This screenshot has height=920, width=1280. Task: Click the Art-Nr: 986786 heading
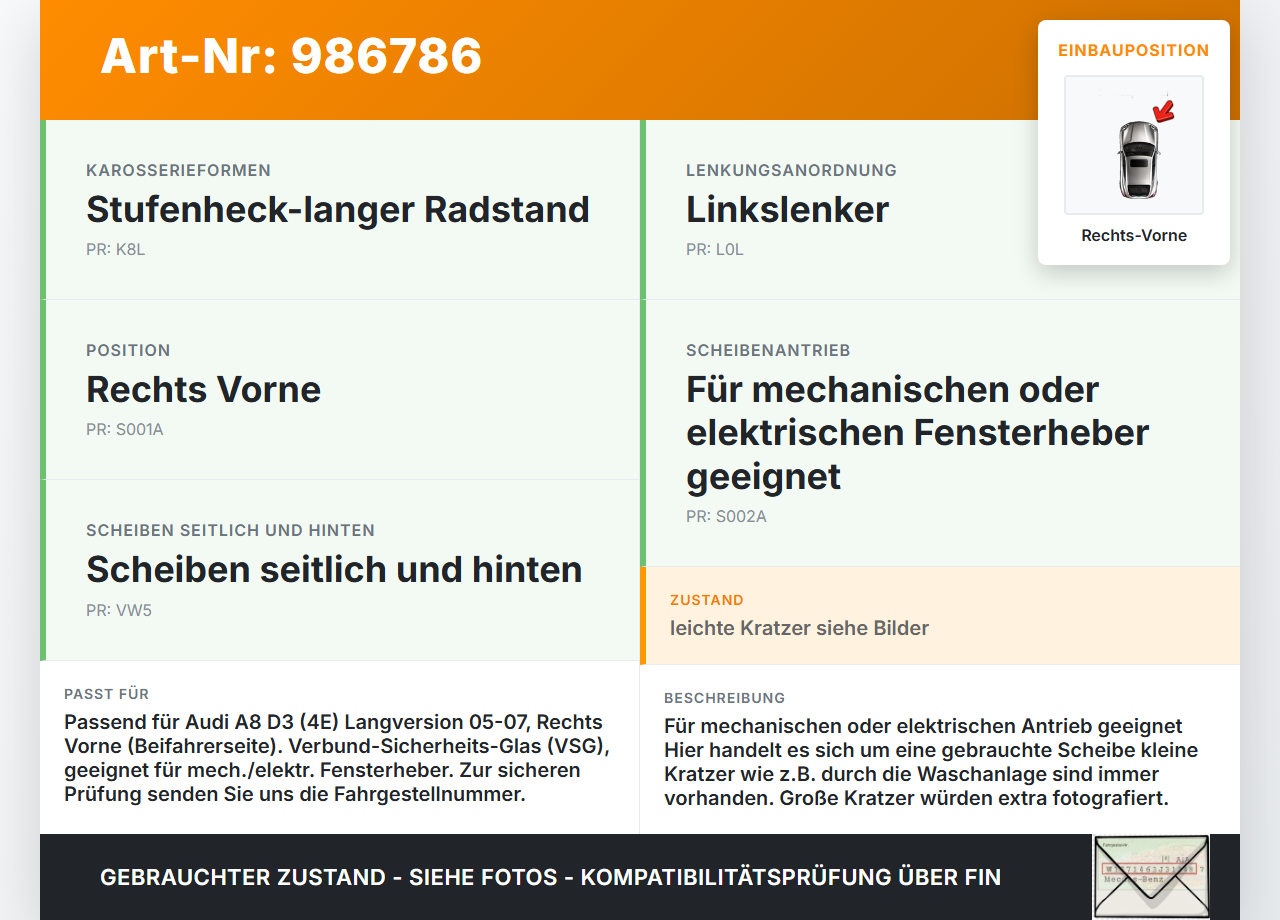(x=291, y=56)
